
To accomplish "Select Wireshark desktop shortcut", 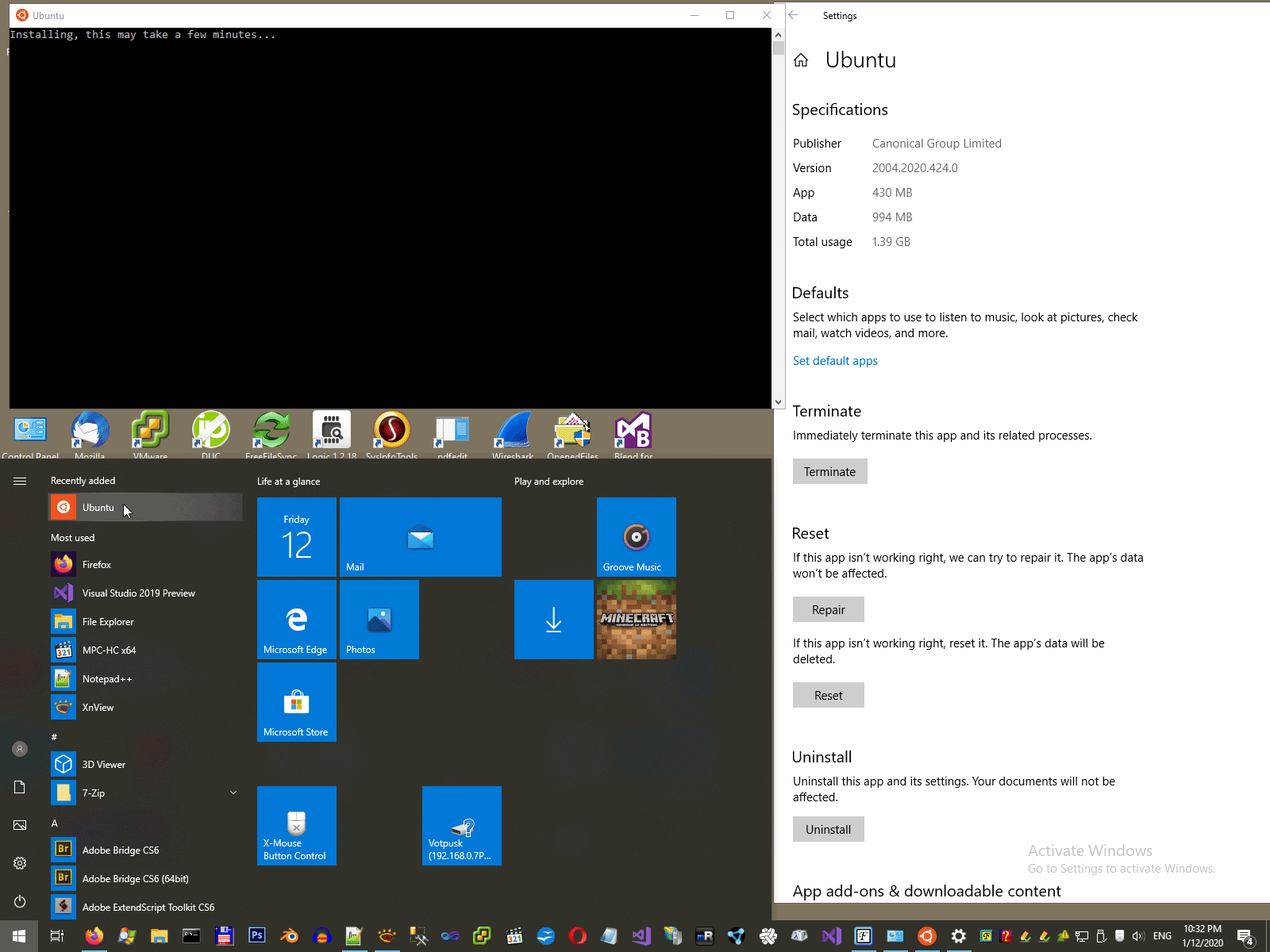I will tap(513, 436).
